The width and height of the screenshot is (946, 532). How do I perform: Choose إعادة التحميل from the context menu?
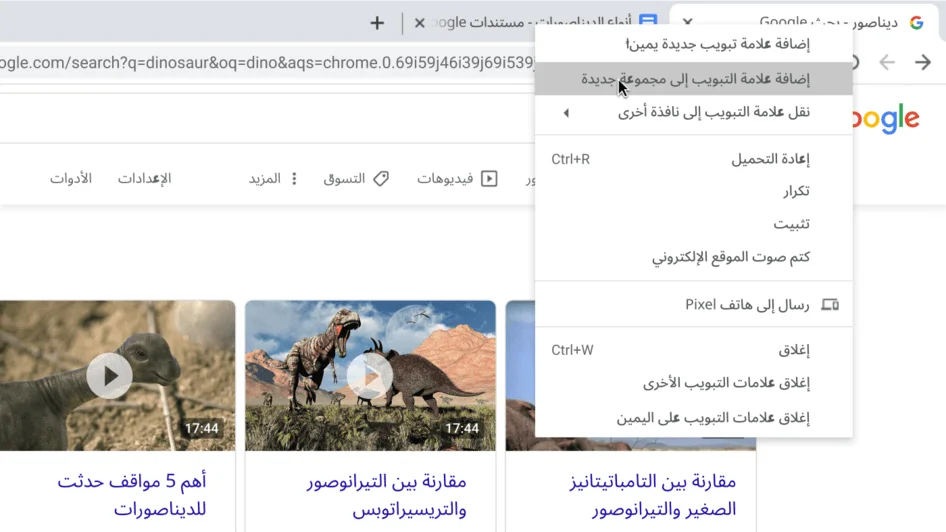click(x=770, y=159)
